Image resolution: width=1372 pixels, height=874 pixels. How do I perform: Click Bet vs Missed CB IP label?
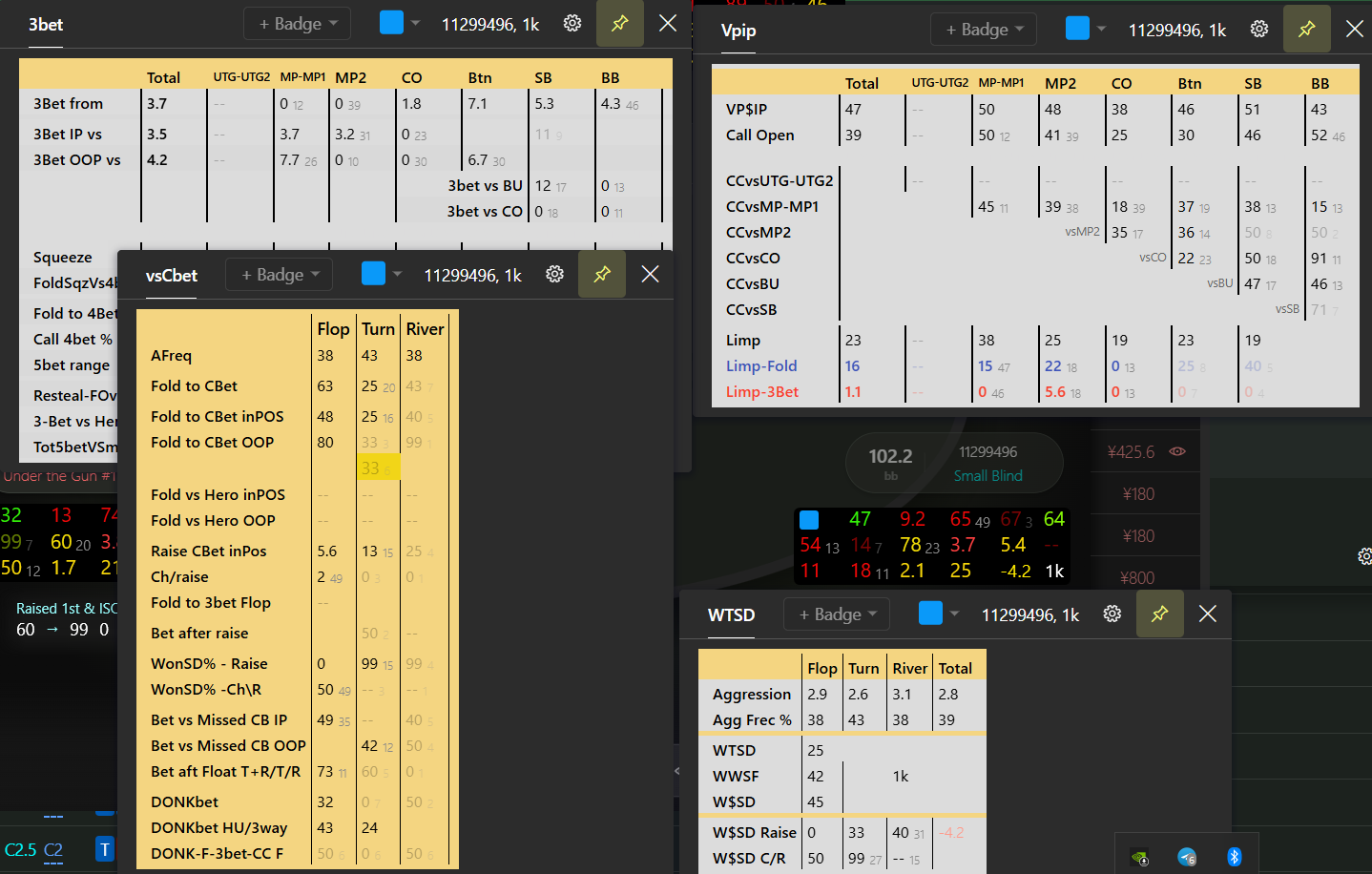[218, 720]
